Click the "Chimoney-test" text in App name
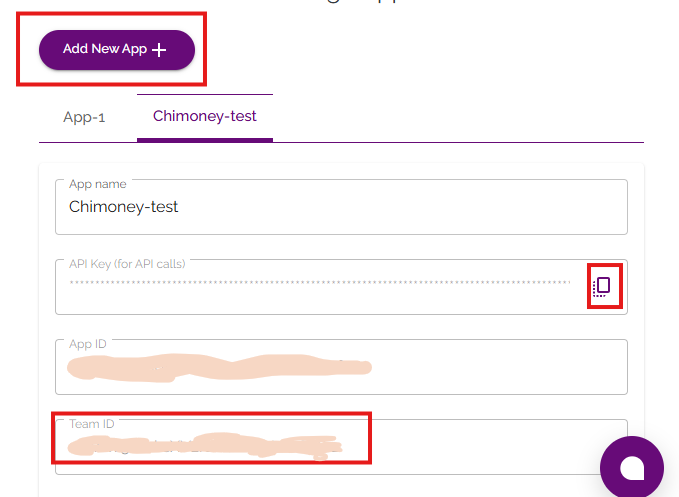This screenshot has height=497, width=679. point(124,207)
